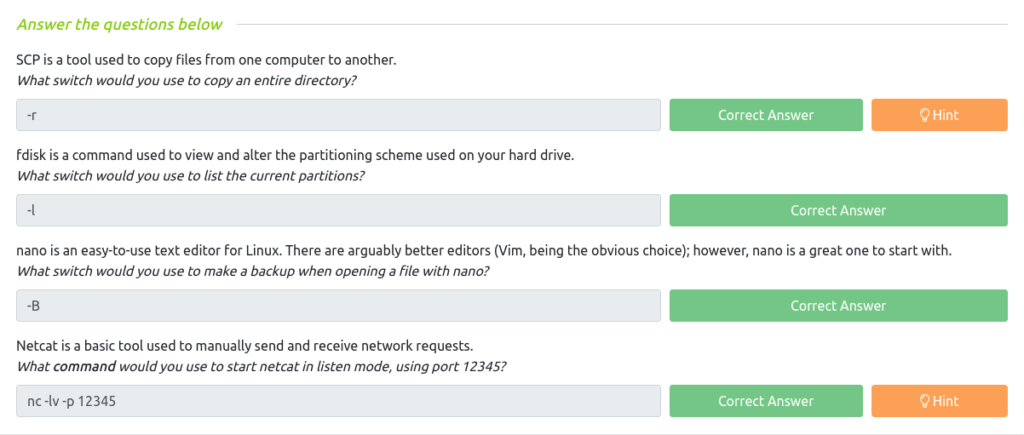Click the SCP tool description sentence
This screenshot has height=435, width=1024.
coord(206,60)
